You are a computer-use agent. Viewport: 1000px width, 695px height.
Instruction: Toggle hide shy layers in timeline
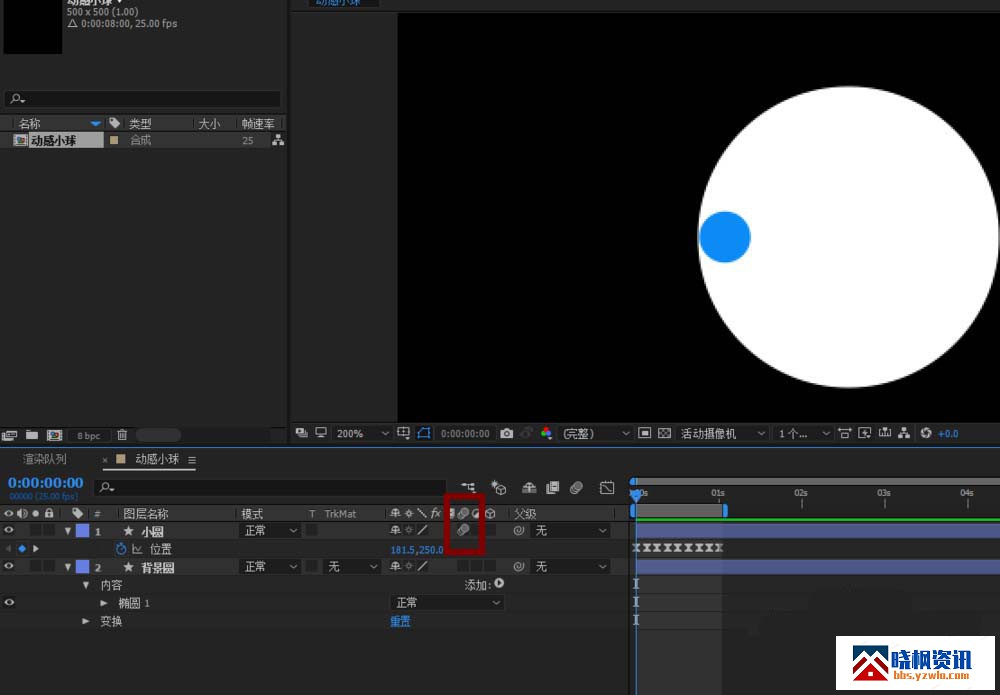[x=529, y=488]
